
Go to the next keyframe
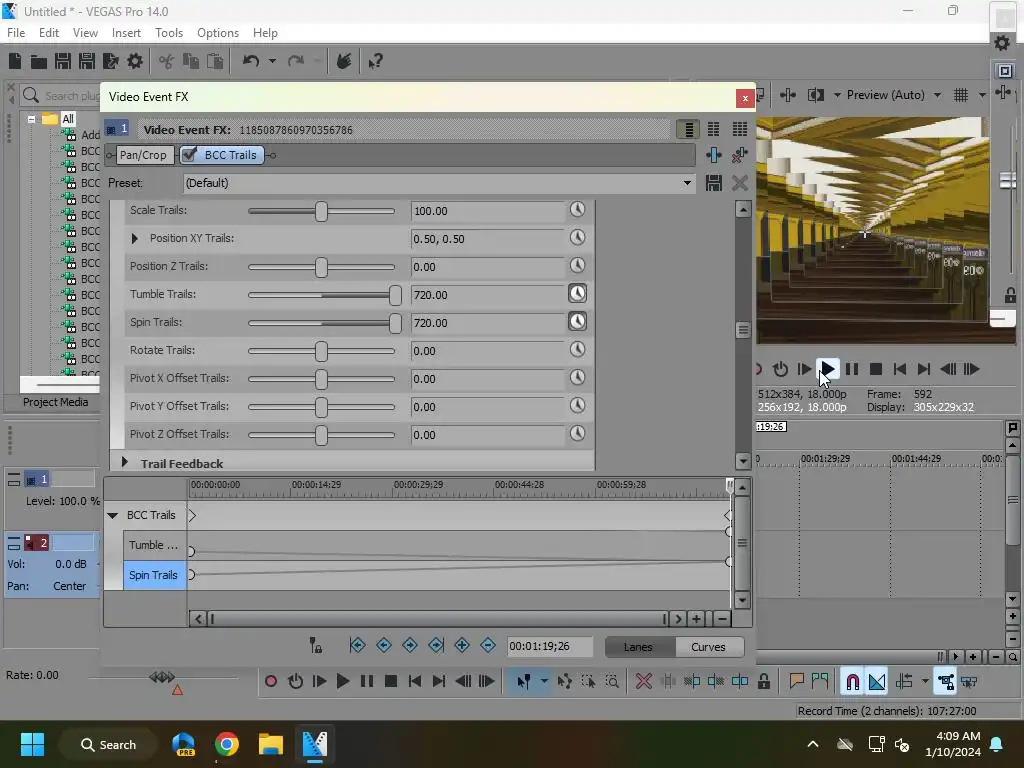pyautogui.click(x=409, y=646)
